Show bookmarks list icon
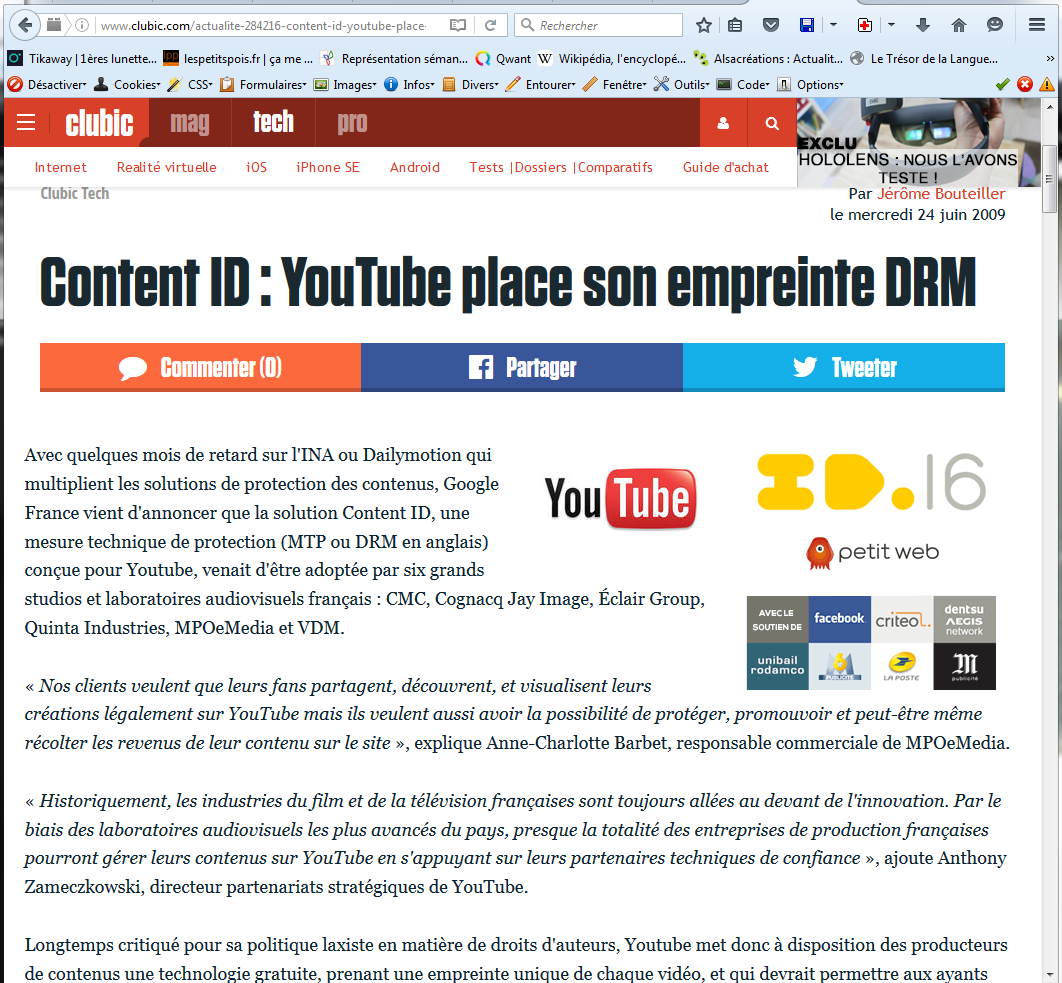 [x=735, y=26]
